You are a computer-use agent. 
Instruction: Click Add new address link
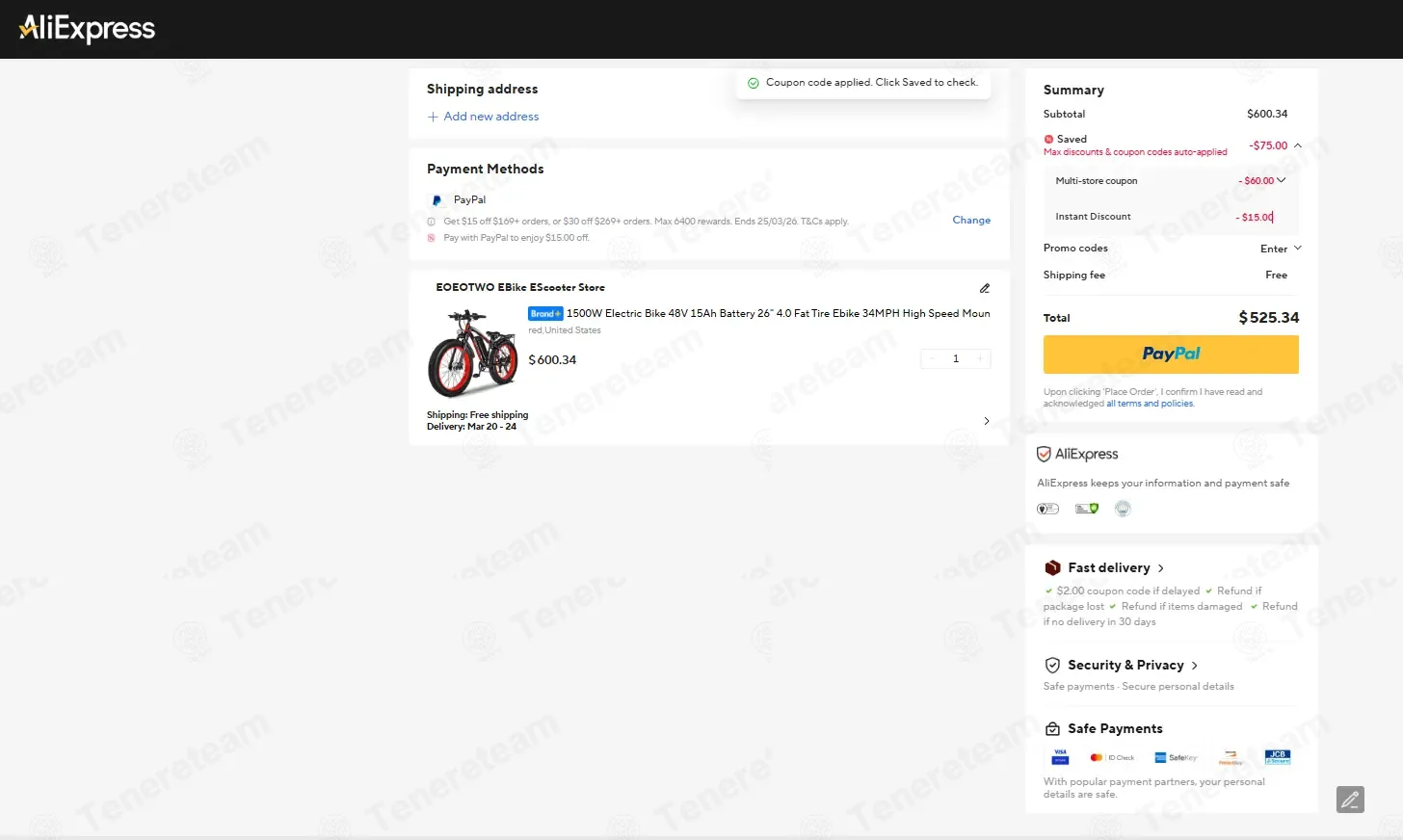(x=490, y=117)
